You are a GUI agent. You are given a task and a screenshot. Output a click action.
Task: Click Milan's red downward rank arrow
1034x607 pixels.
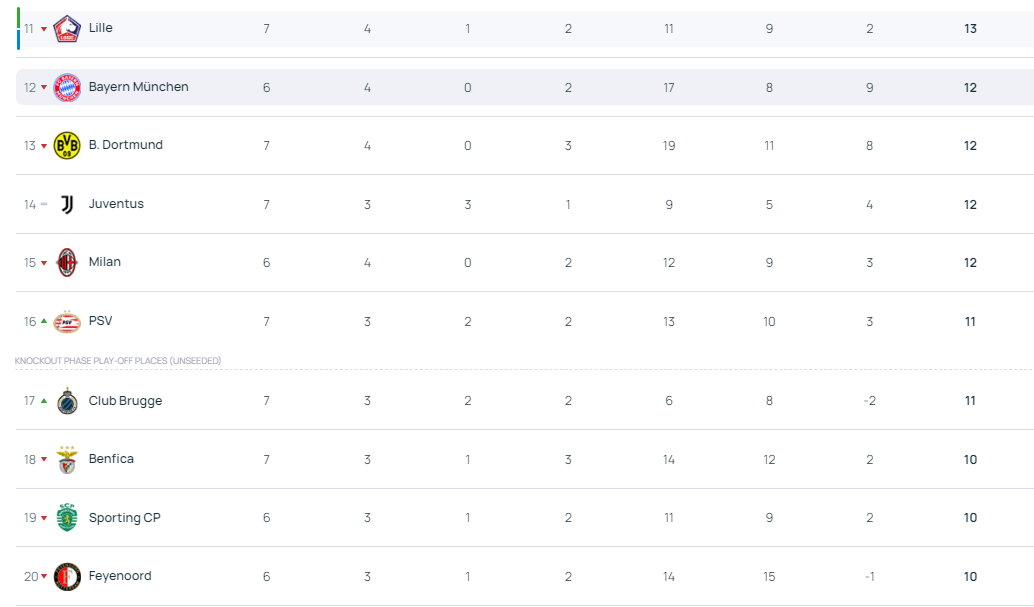(x=44, y=263)
